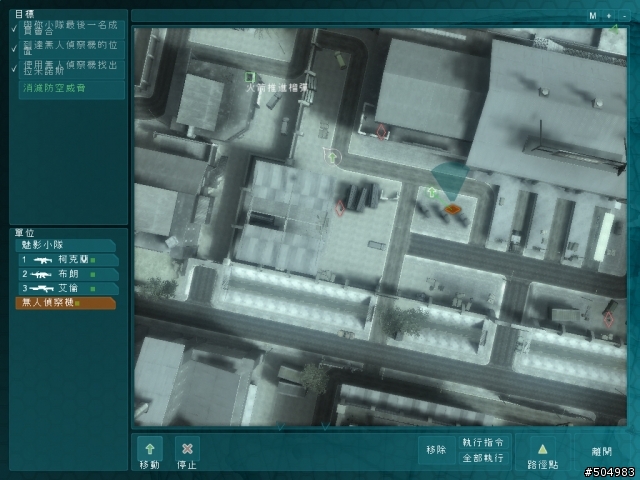Click red enemy diamond beside upper warehouse
Viewport: 640px width, 480px height.
coord(381,132)
